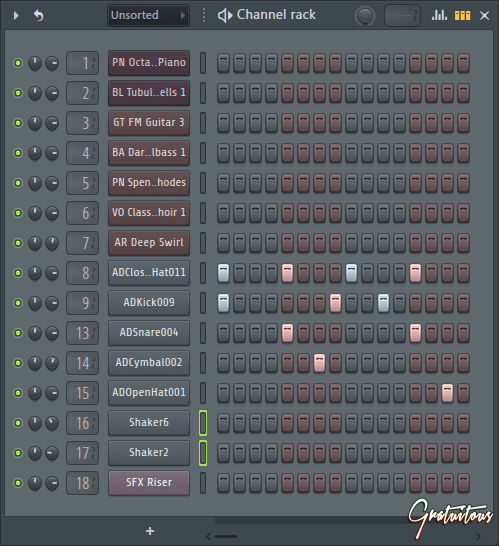Toggle the green mute light for ADKick009
499x546 pixels.
point(18,303)
